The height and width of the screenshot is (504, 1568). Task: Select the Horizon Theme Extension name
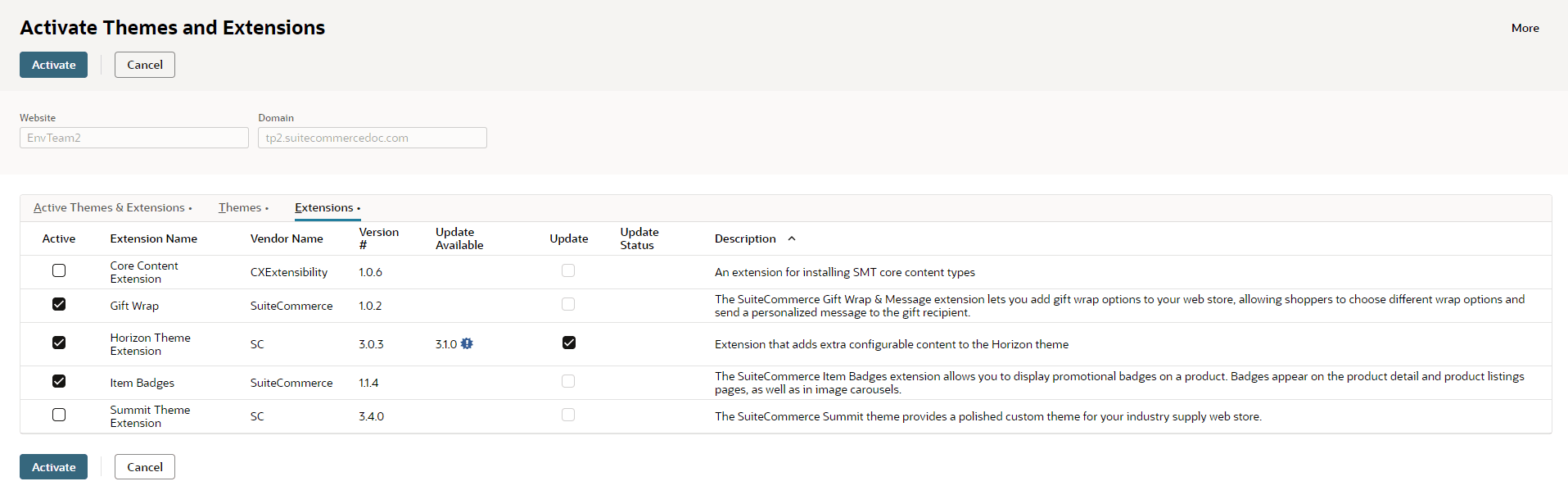point(151,344)
